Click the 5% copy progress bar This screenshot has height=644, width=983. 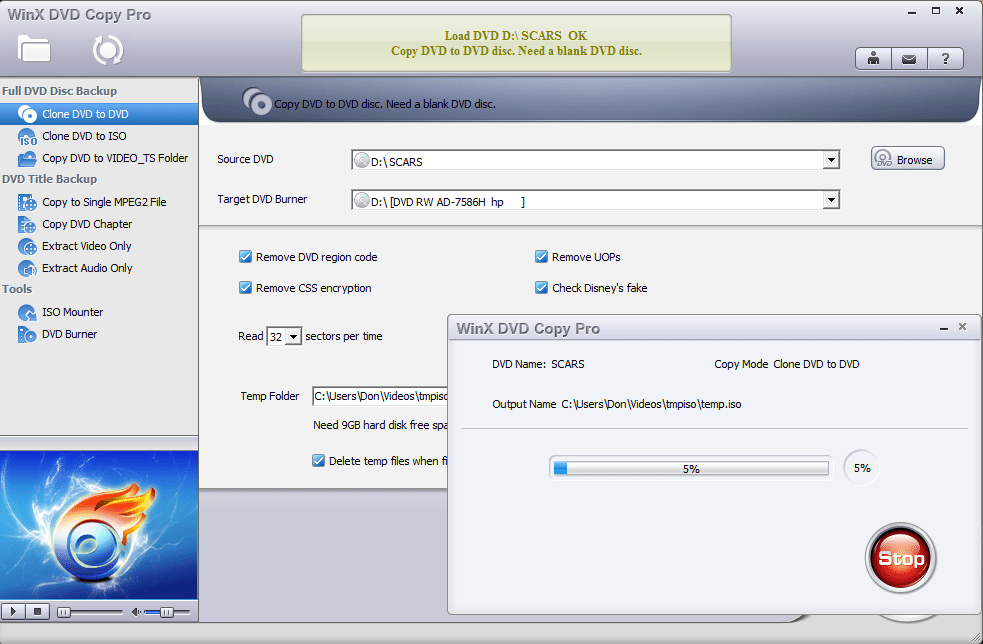pos(691,468)
